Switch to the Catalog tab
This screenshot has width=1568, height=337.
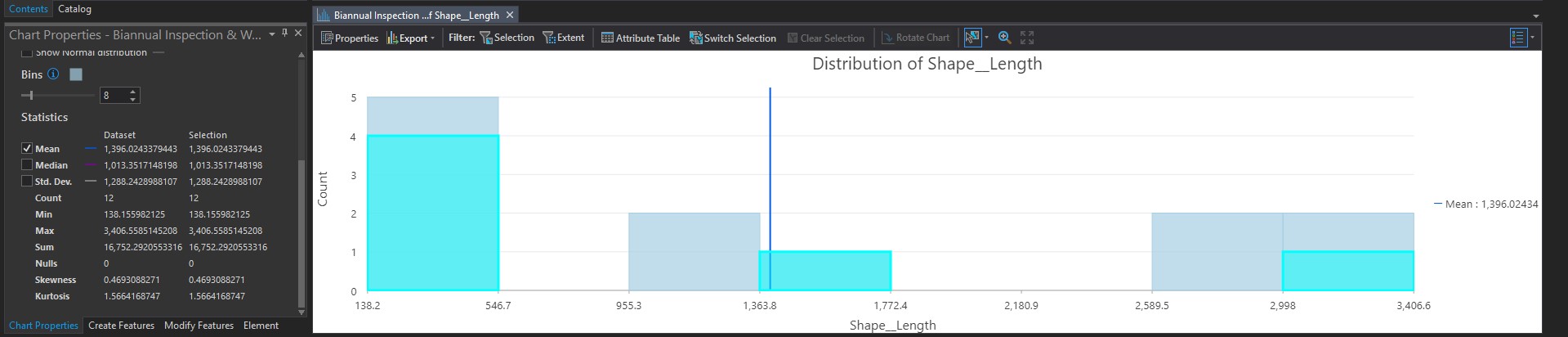click(x=74, y=9)
